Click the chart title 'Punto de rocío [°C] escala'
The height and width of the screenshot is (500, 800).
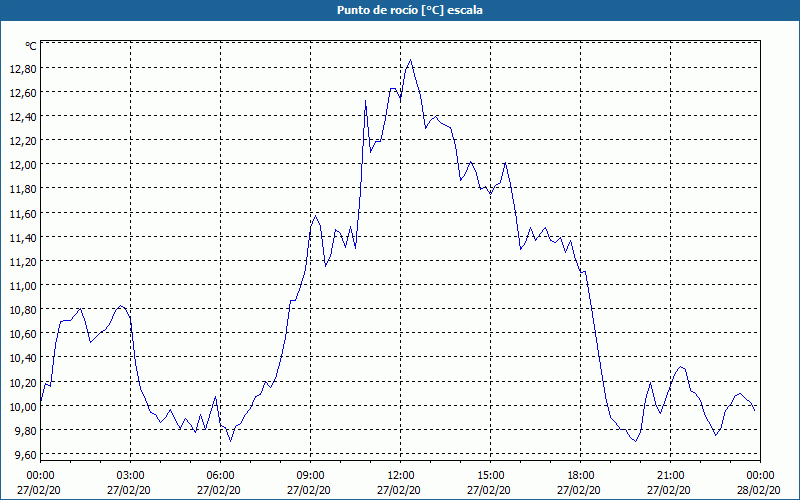click(x=410, y=10)
